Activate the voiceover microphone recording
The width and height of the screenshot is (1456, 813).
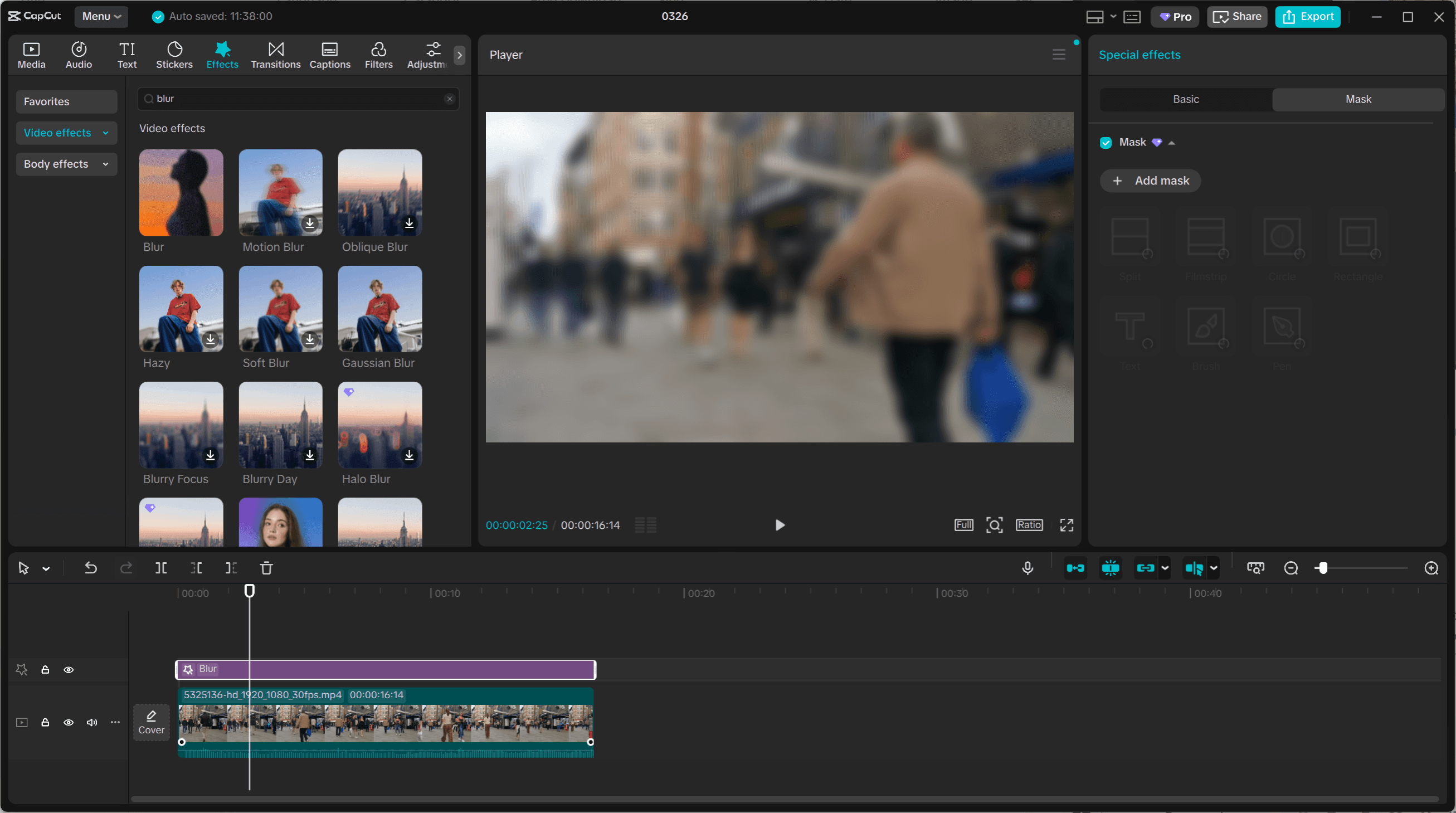pos(1028,568)
